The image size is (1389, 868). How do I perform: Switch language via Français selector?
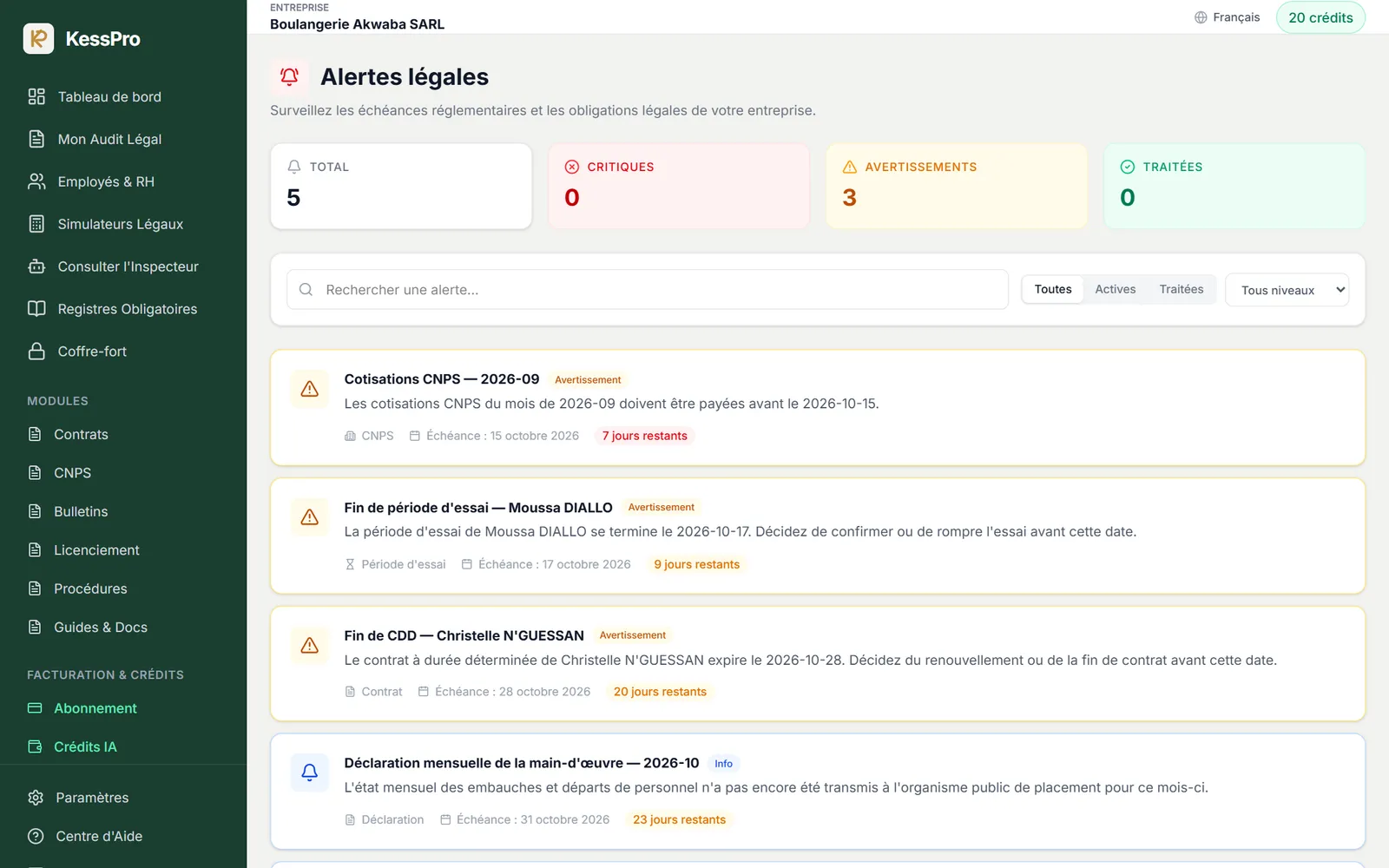click(1228, 17)
